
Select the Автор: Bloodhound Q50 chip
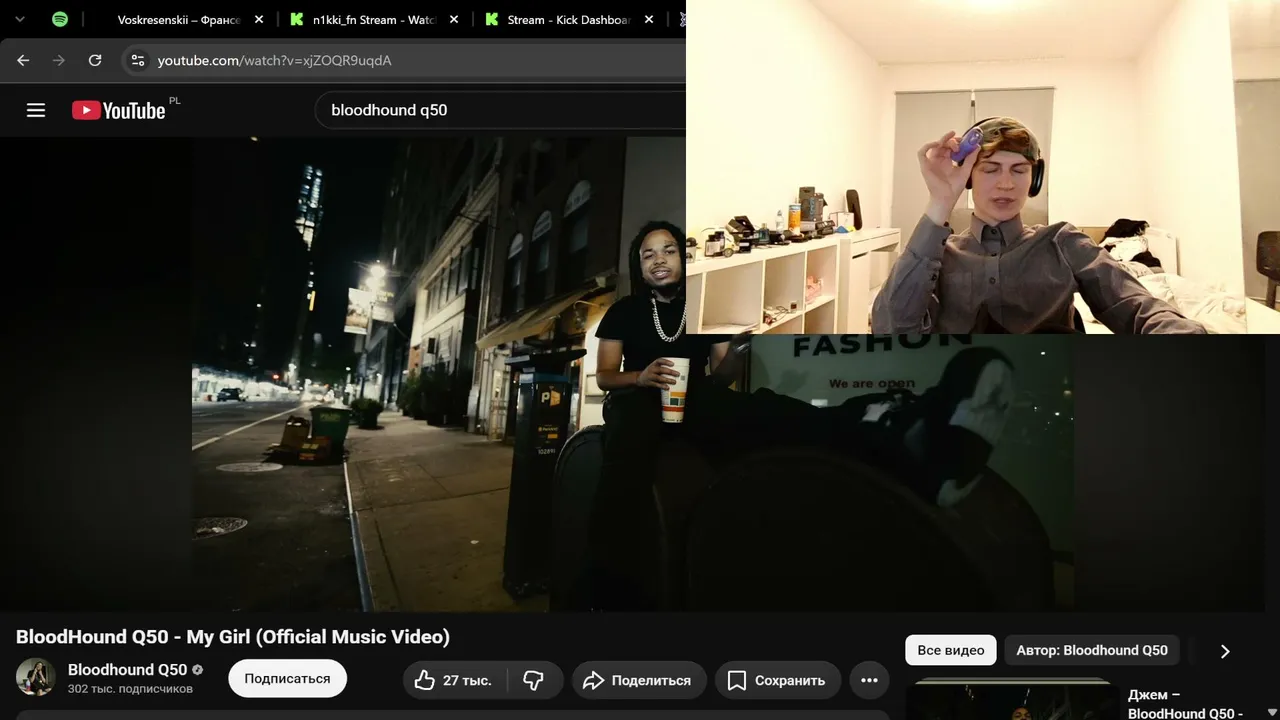(x=1092, y=650)
